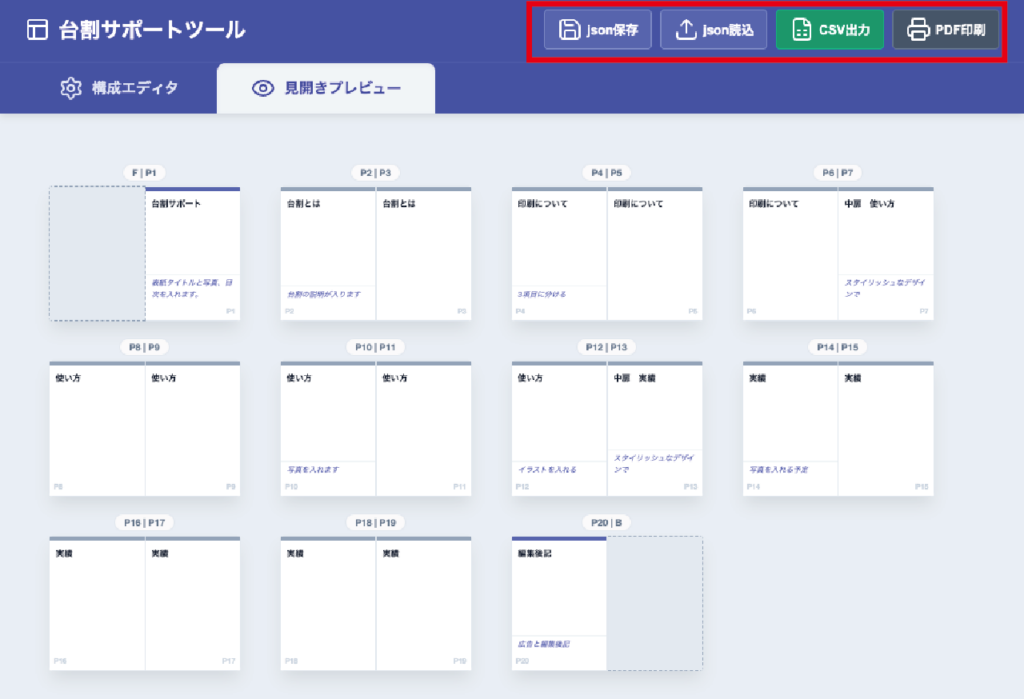
Task: Click the P10 | P11 spread label
Action: [376, 347]
